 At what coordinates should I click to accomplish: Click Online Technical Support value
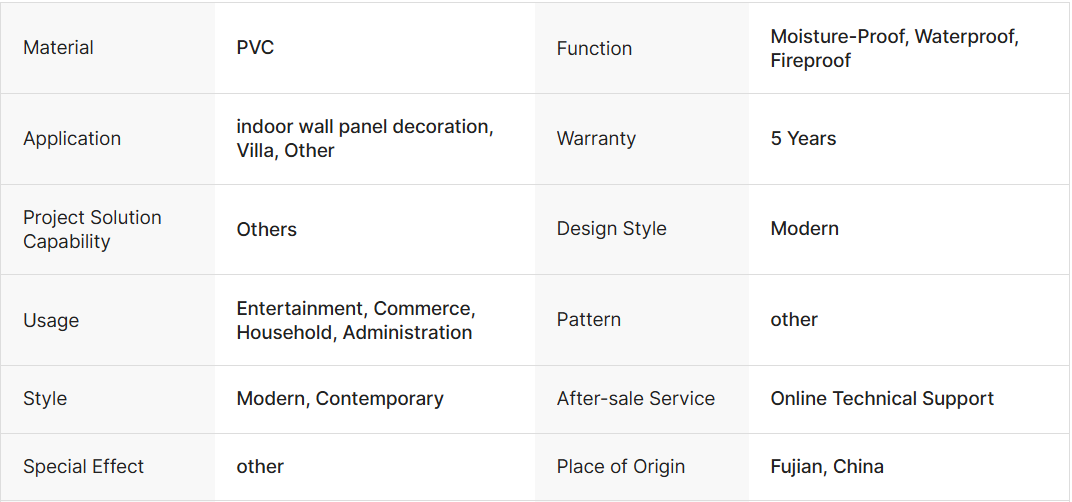tap(881, 399)
